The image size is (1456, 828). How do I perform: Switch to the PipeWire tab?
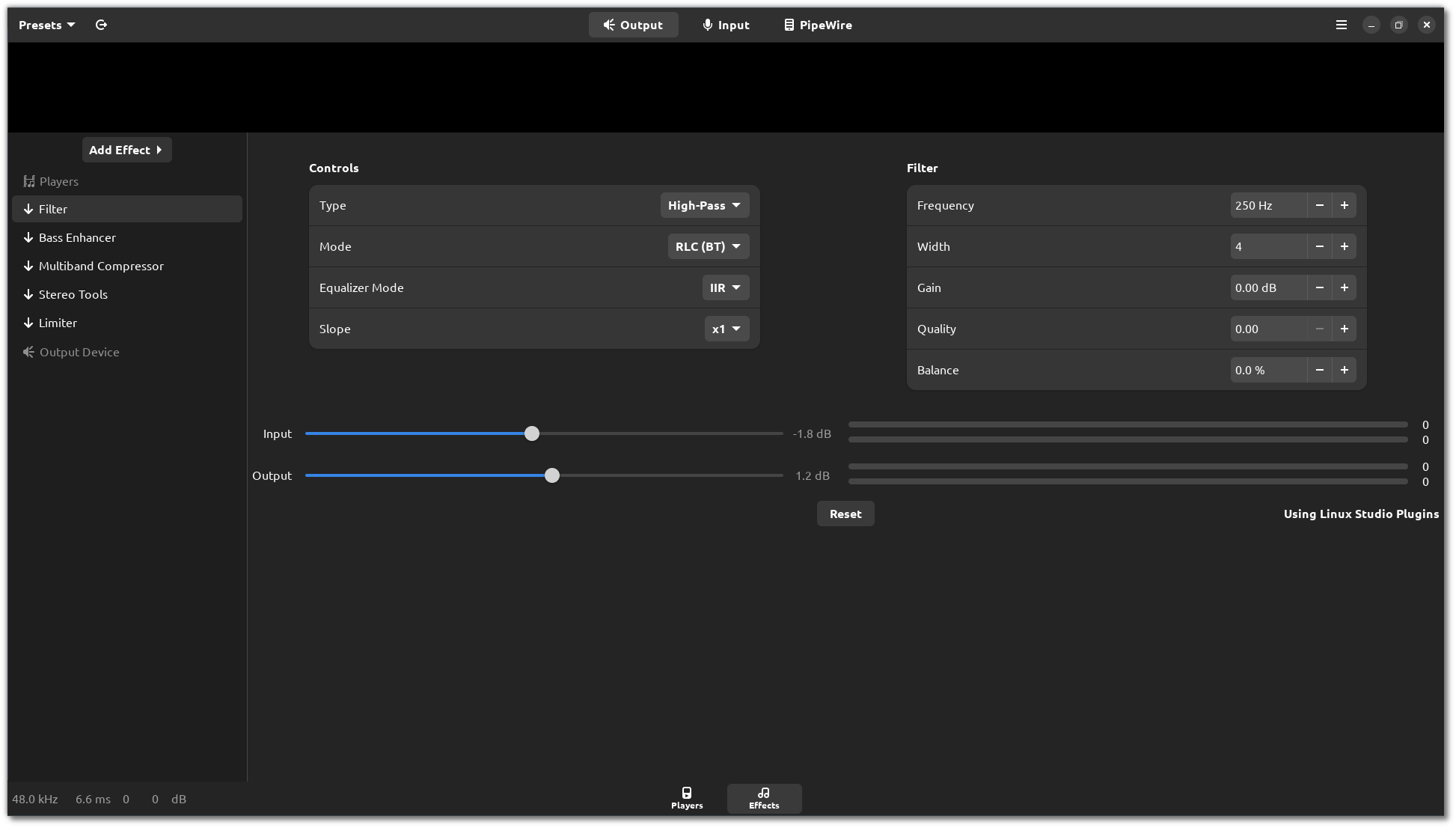point(817,25)
